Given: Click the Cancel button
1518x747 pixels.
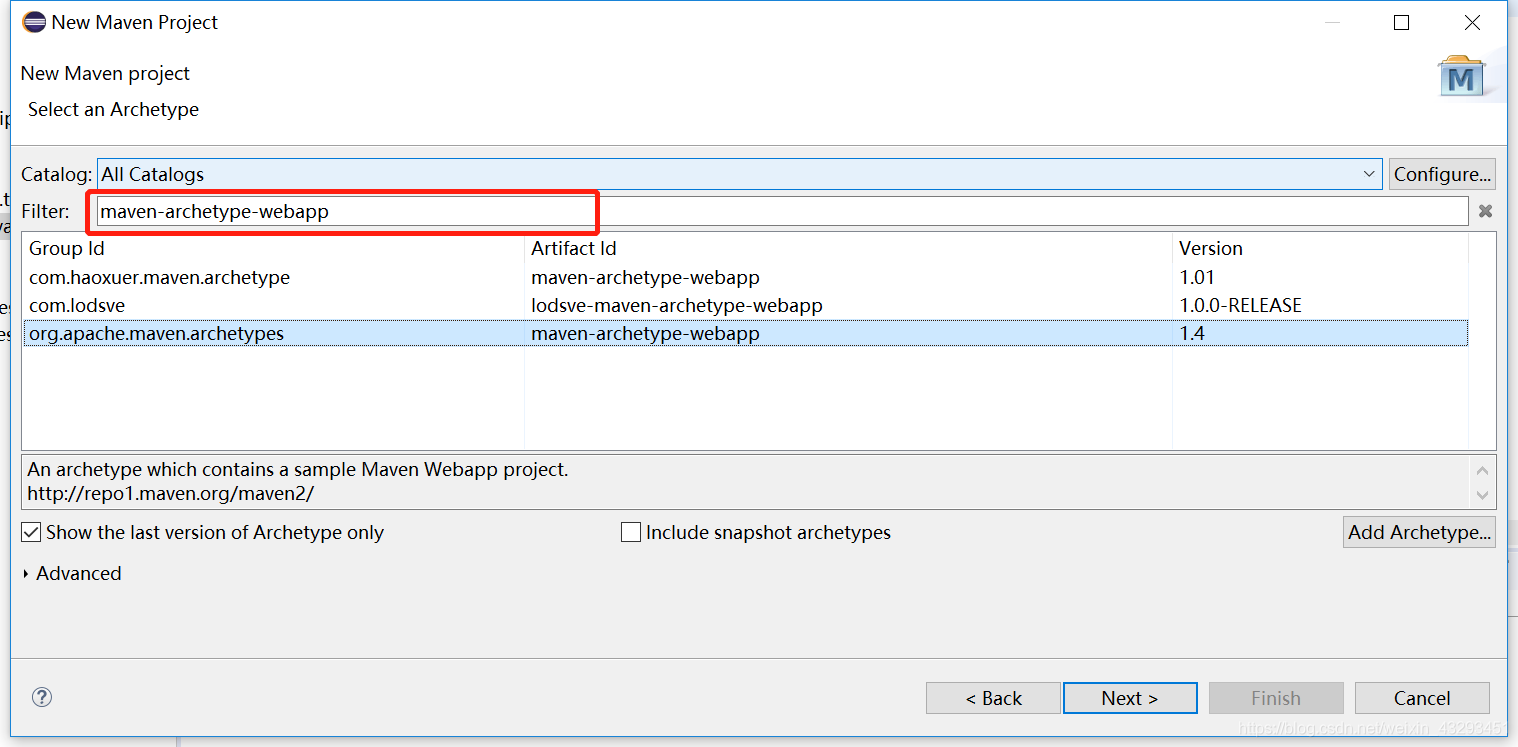Looking at the screenshot, I should point(1422,698).
